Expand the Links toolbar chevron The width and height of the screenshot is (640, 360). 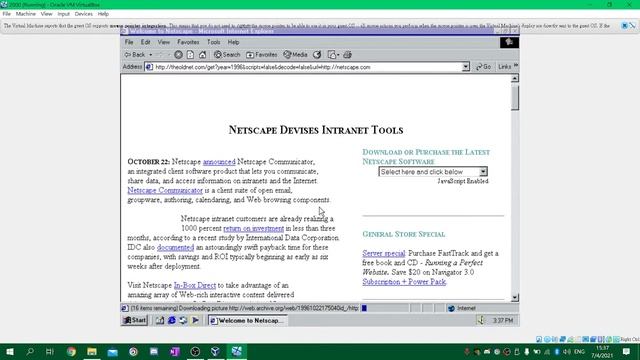pyautogui.click(x=516, y=66)
